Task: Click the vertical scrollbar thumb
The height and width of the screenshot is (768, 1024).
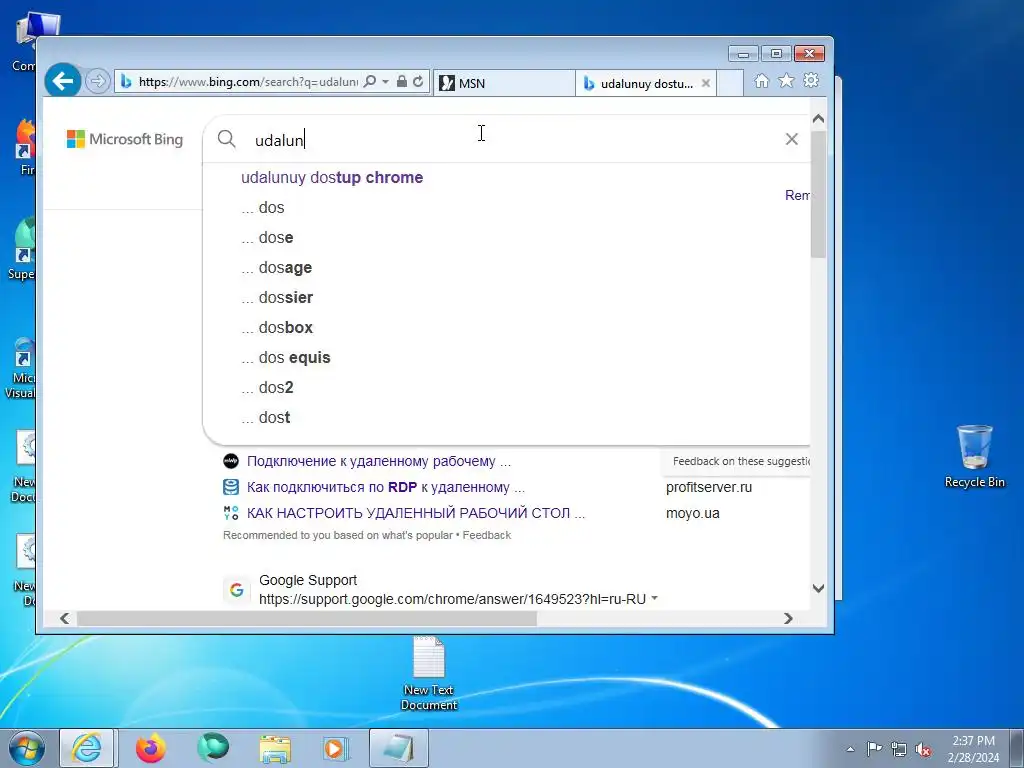Action: click(818, 194)
